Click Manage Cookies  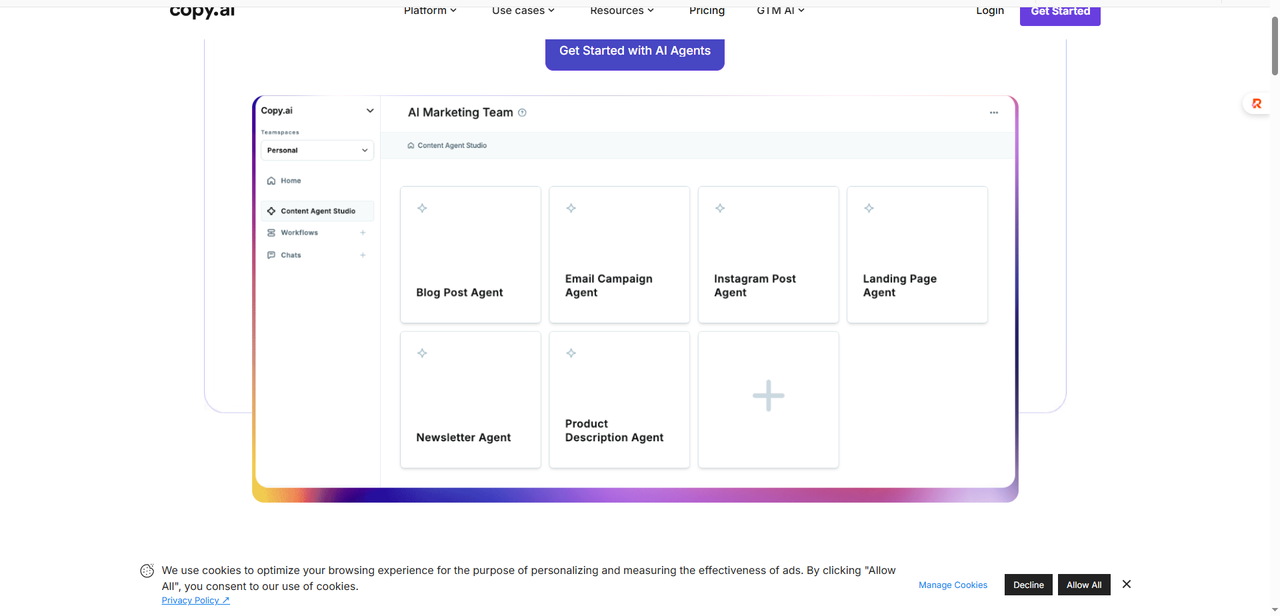pyautogui.click(x=953, y=585)
